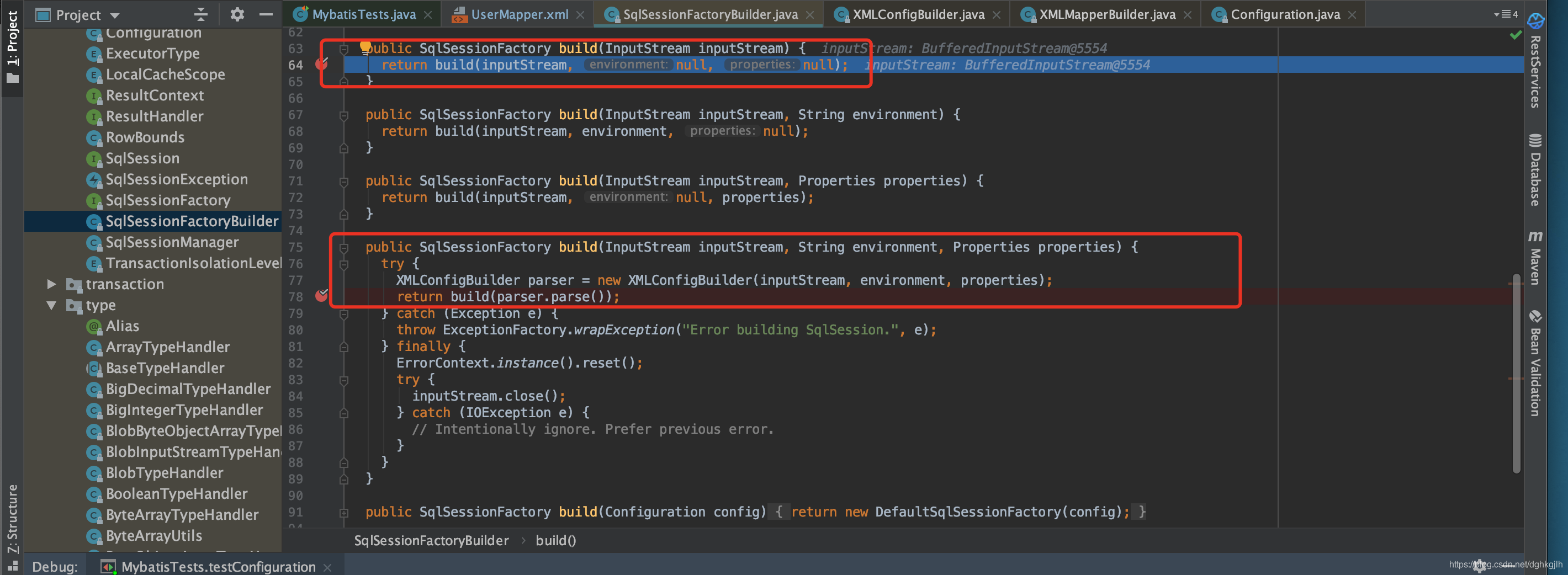The height and width of the screenshot is (575, 1568).
Task: Switch to the UserMapper.xml tab
Action: tap(519, 14)
